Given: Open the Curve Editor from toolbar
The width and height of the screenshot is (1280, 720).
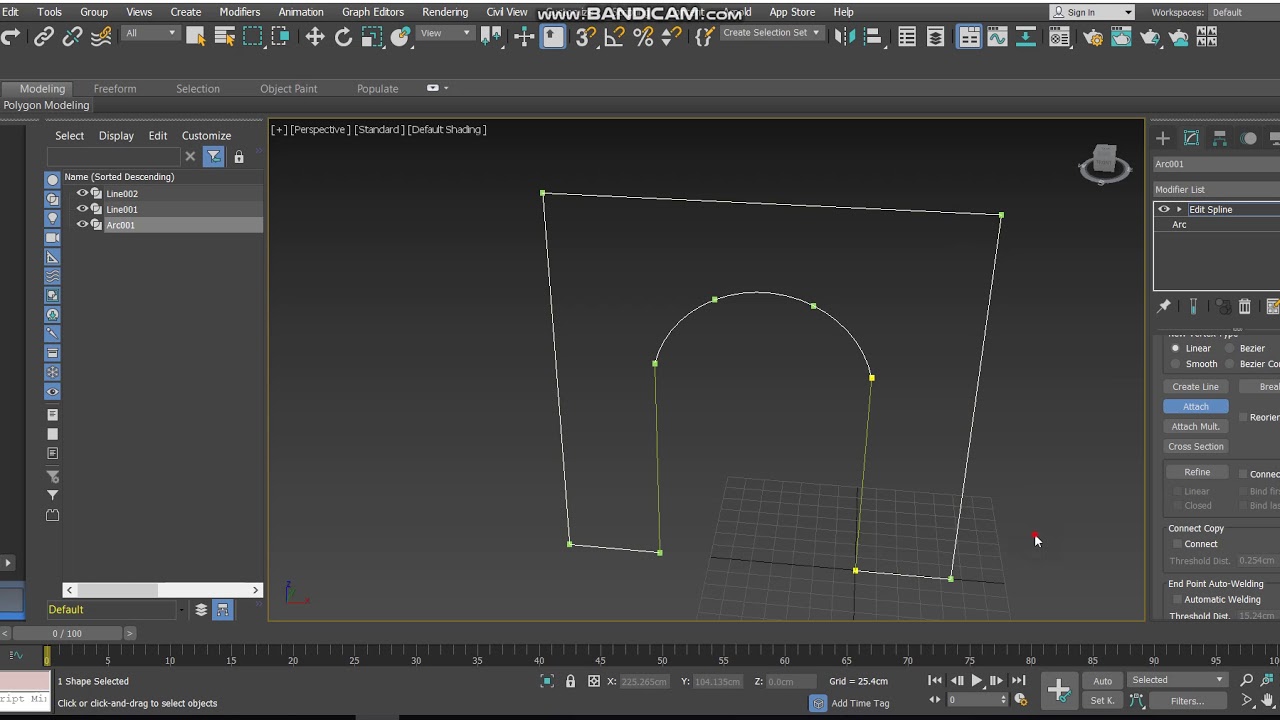Looking at the screenshot, I should click(x=997, y=37).
